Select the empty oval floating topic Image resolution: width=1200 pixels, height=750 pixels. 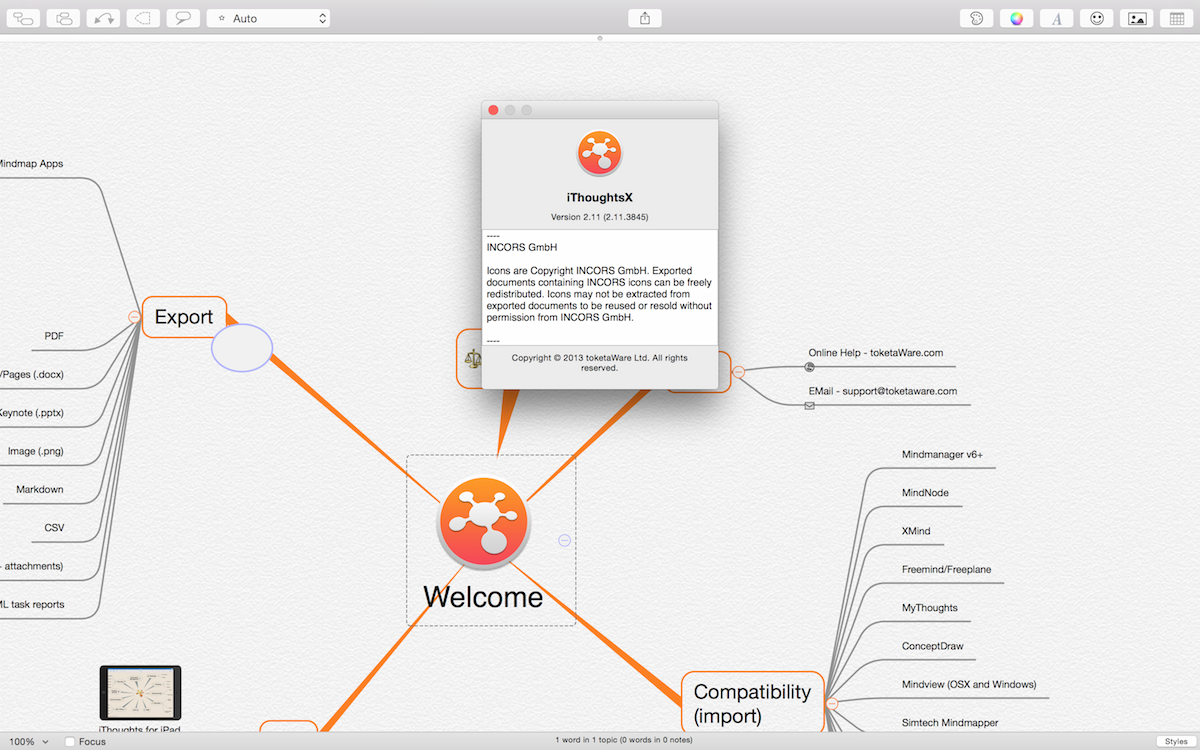click(x=242, y=348)
